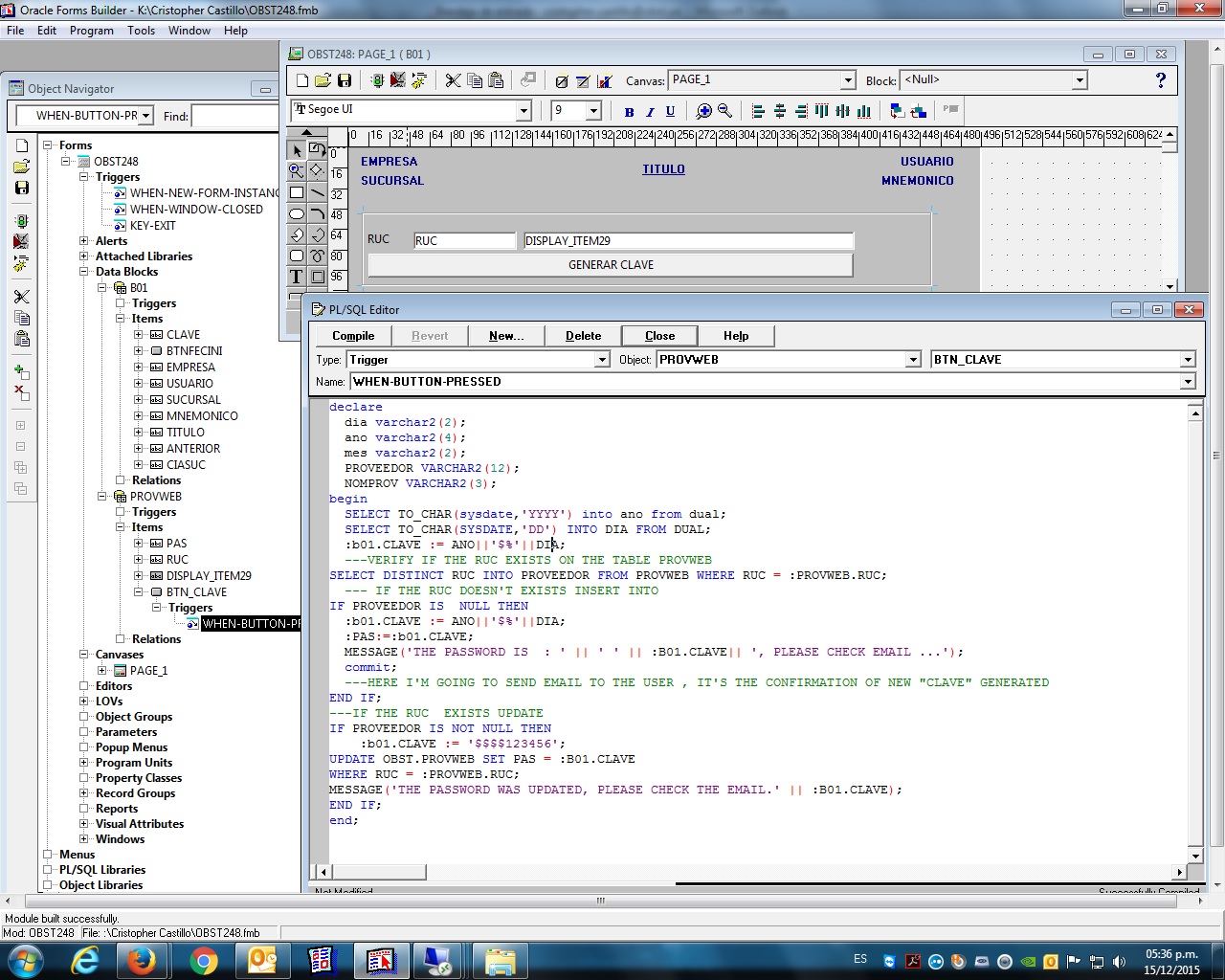Click Cut scissors icon in Object Navigator sidebar
The image size is (1225, 980).
21,297
